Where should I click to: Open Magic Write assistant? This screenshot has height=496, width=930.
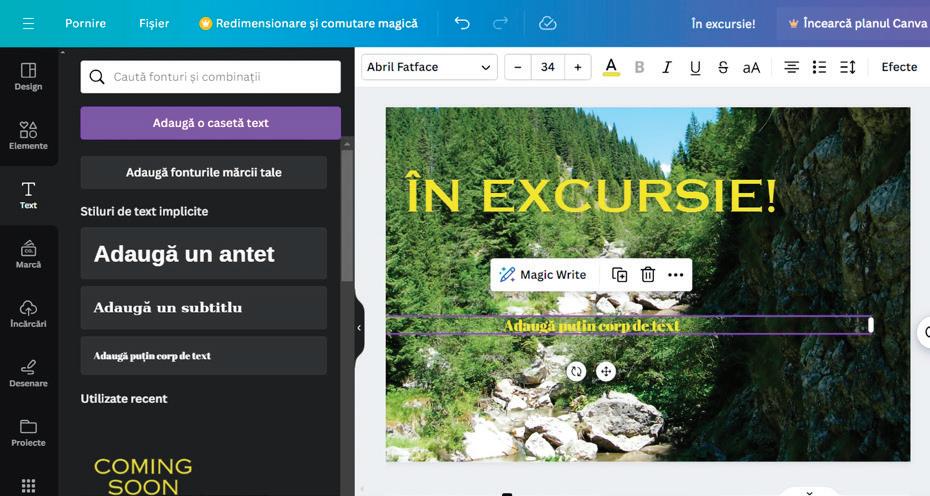[542, 275]
